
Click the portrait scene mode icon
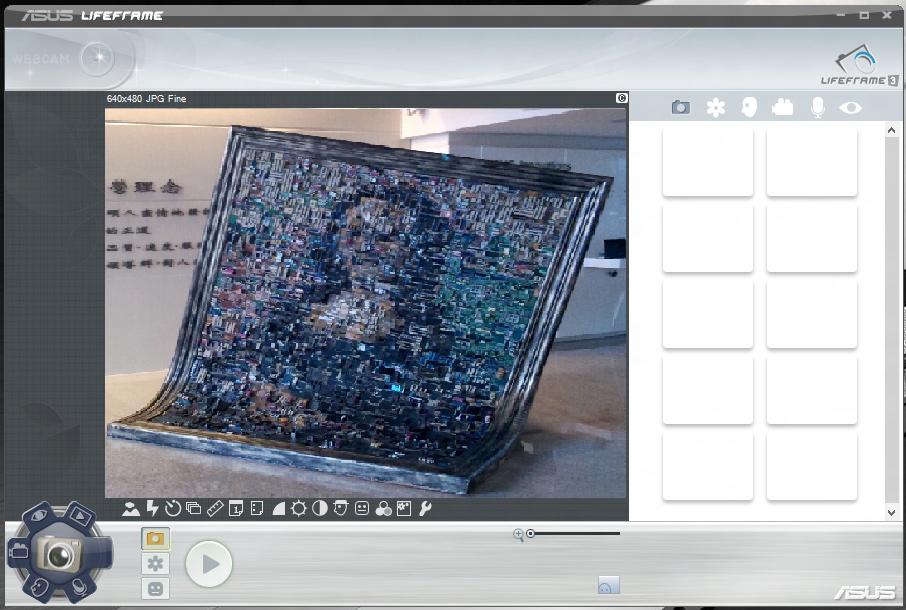[x=131, y=509]
